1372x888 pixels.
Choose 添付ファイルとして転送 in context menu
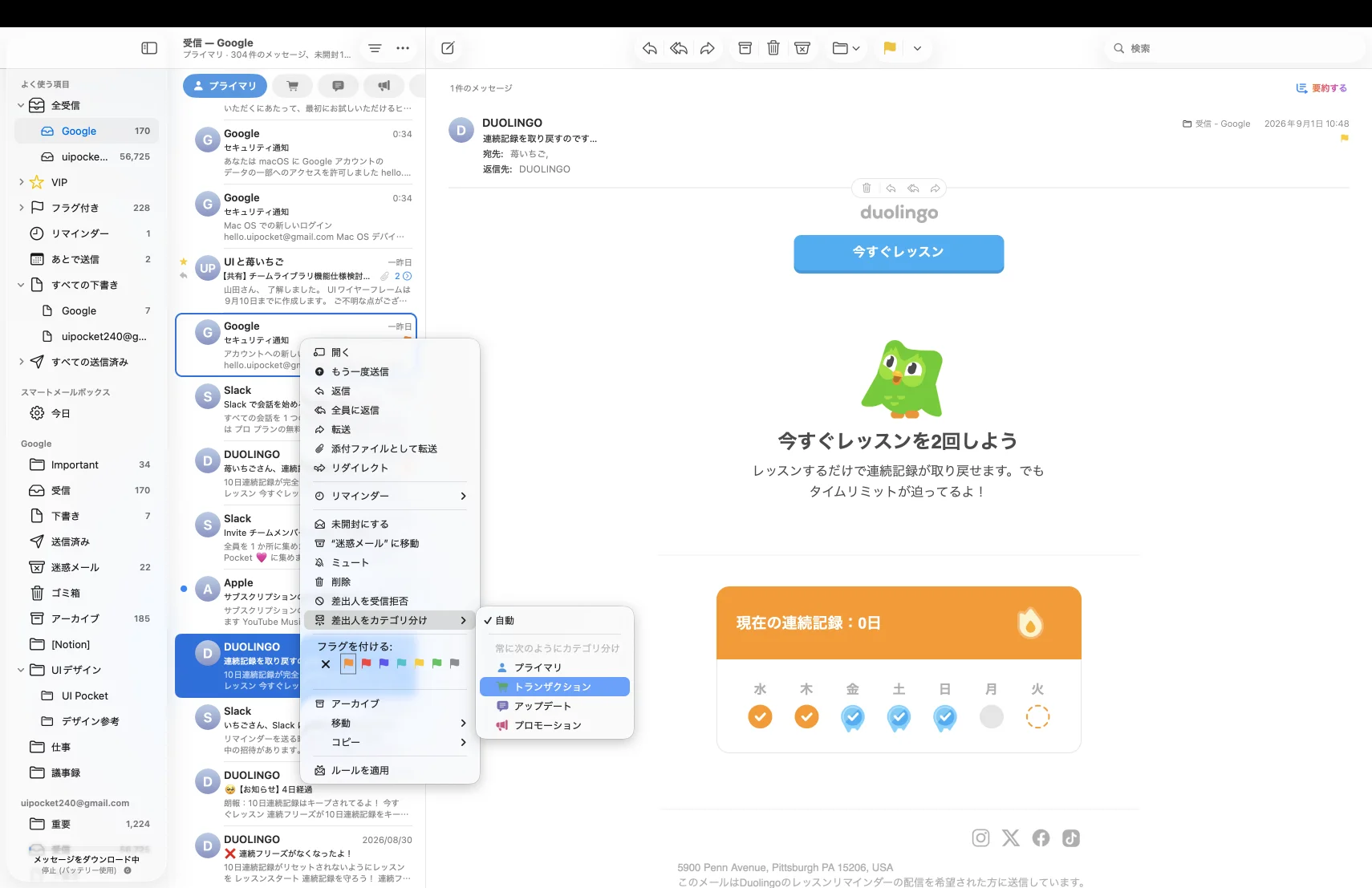390,448
